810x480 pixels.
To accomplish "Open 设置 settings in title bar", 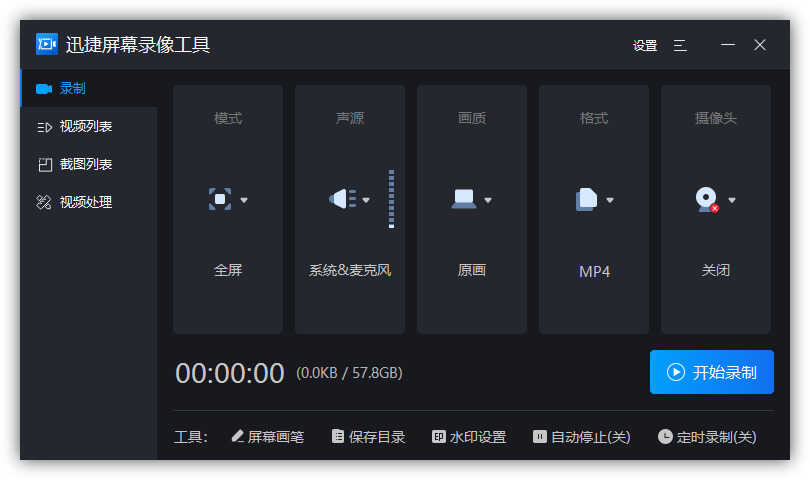I will pos(645,45).
